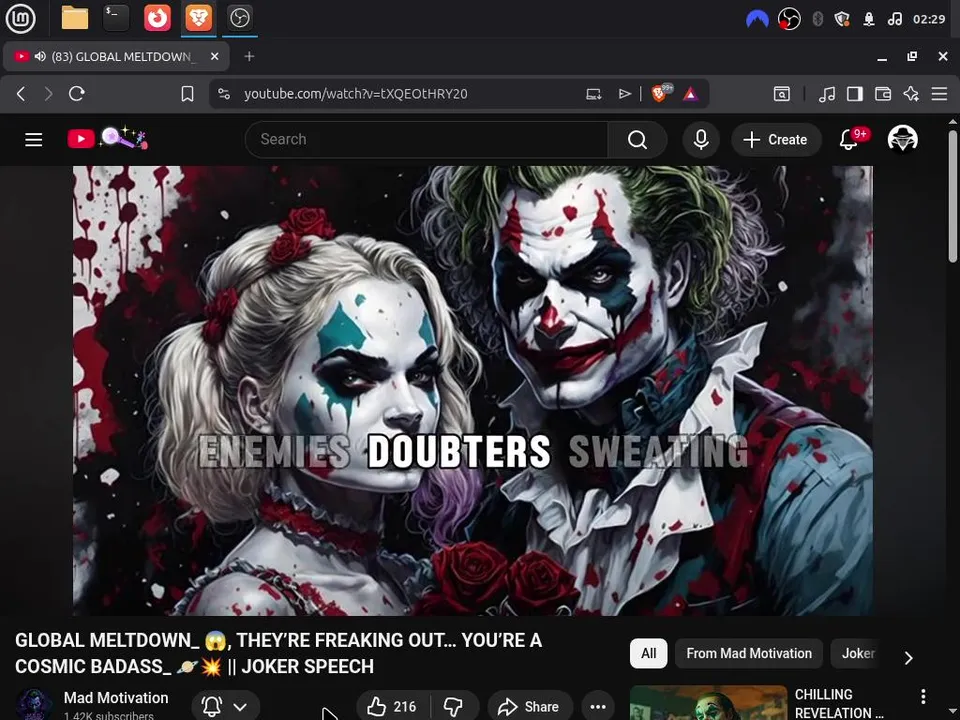Open the notification bell in system tray

click(869, 19)
